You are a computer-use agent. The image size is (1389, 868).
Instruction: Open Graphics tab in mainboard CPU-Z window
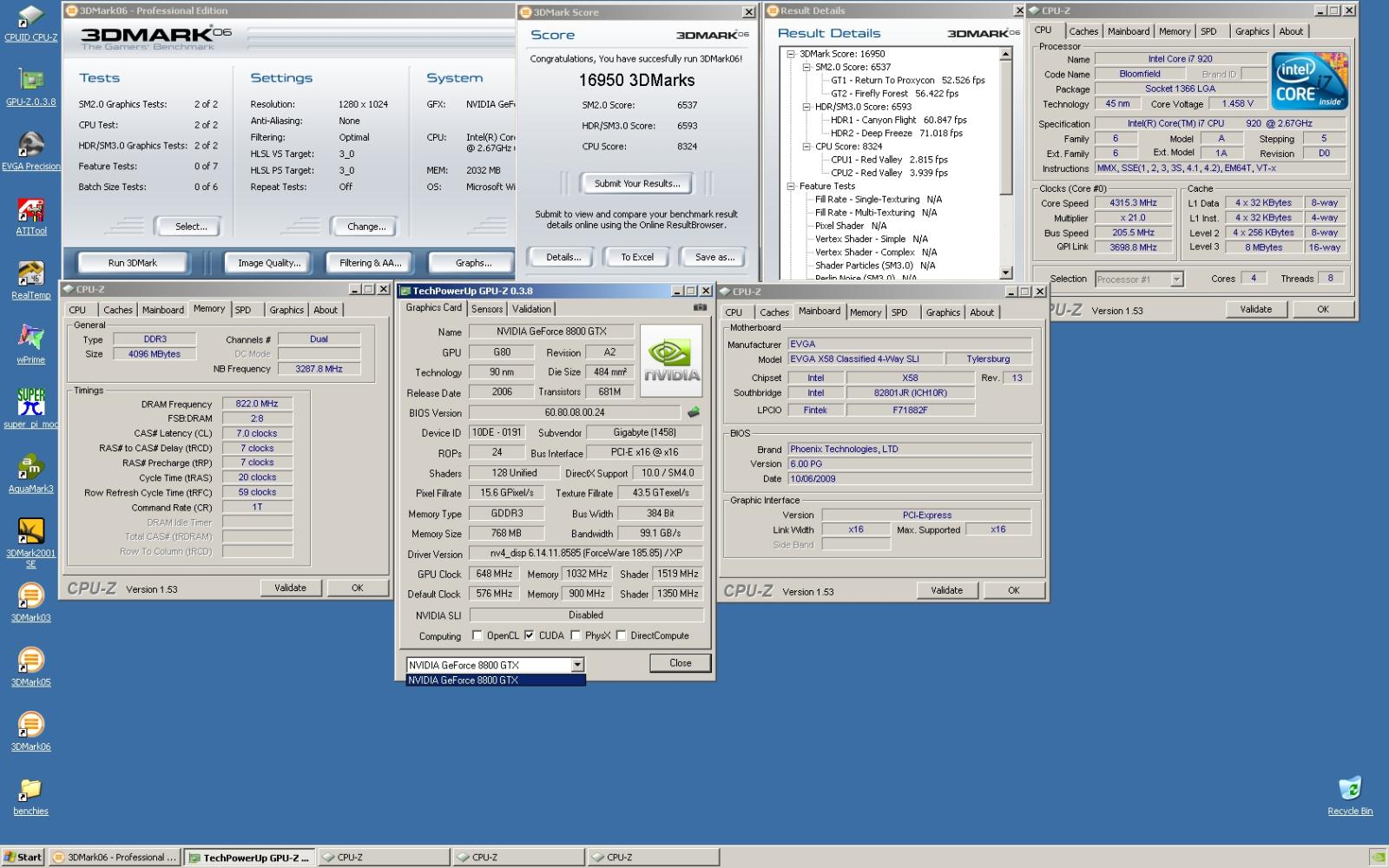[x=943, y=312]
